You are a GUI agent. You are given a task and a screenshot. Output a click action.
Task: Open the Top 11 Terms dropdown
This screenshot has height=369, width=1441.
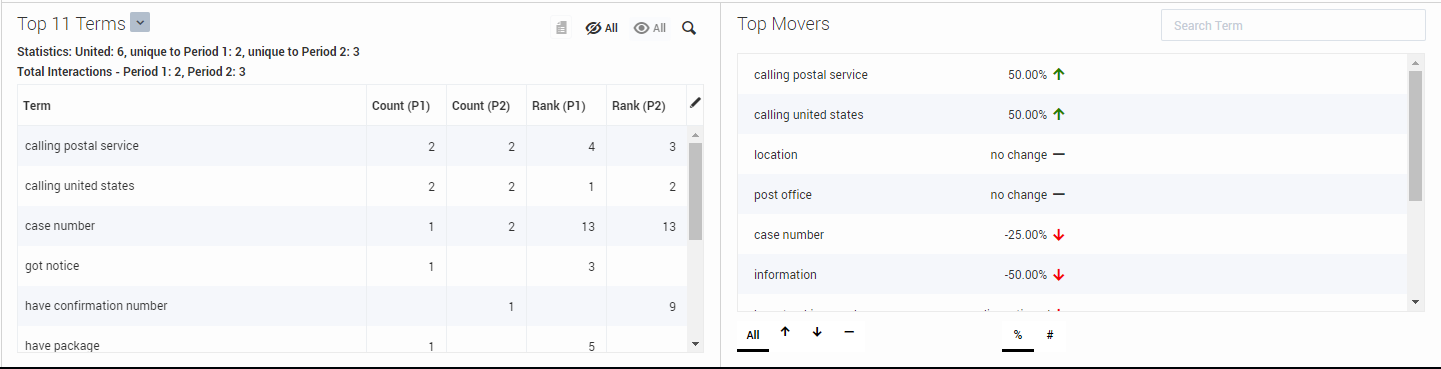tap(140, 23)
